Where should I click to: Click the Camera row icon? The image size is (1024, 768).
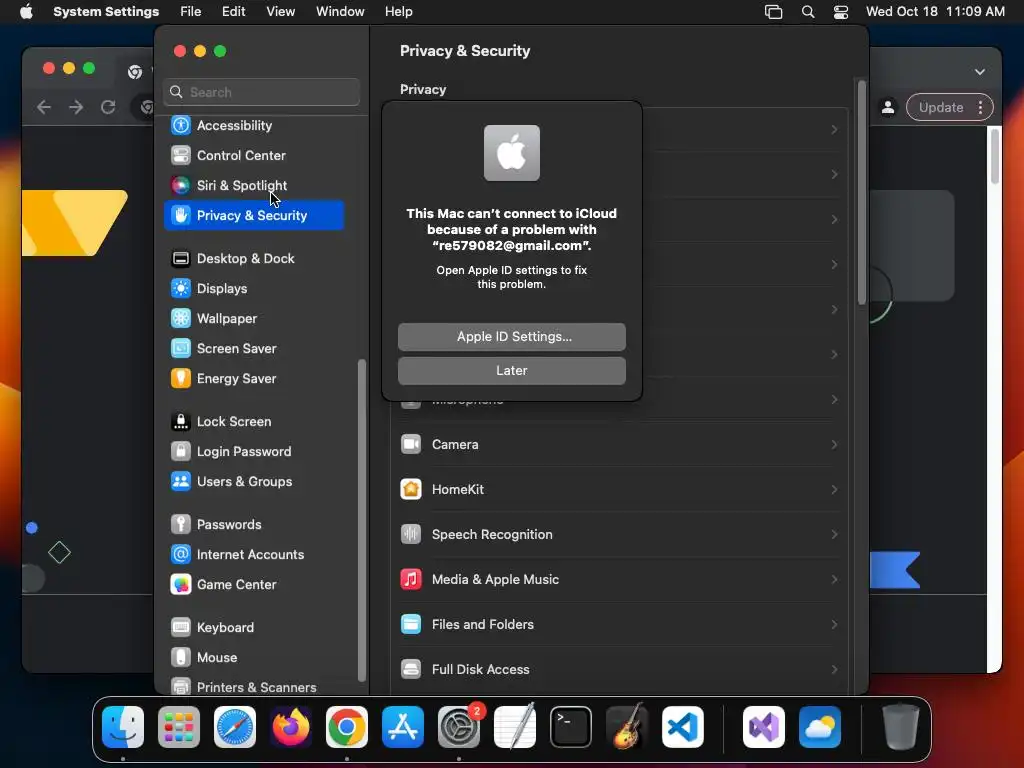pyautogui.click(x=411, y=445)
